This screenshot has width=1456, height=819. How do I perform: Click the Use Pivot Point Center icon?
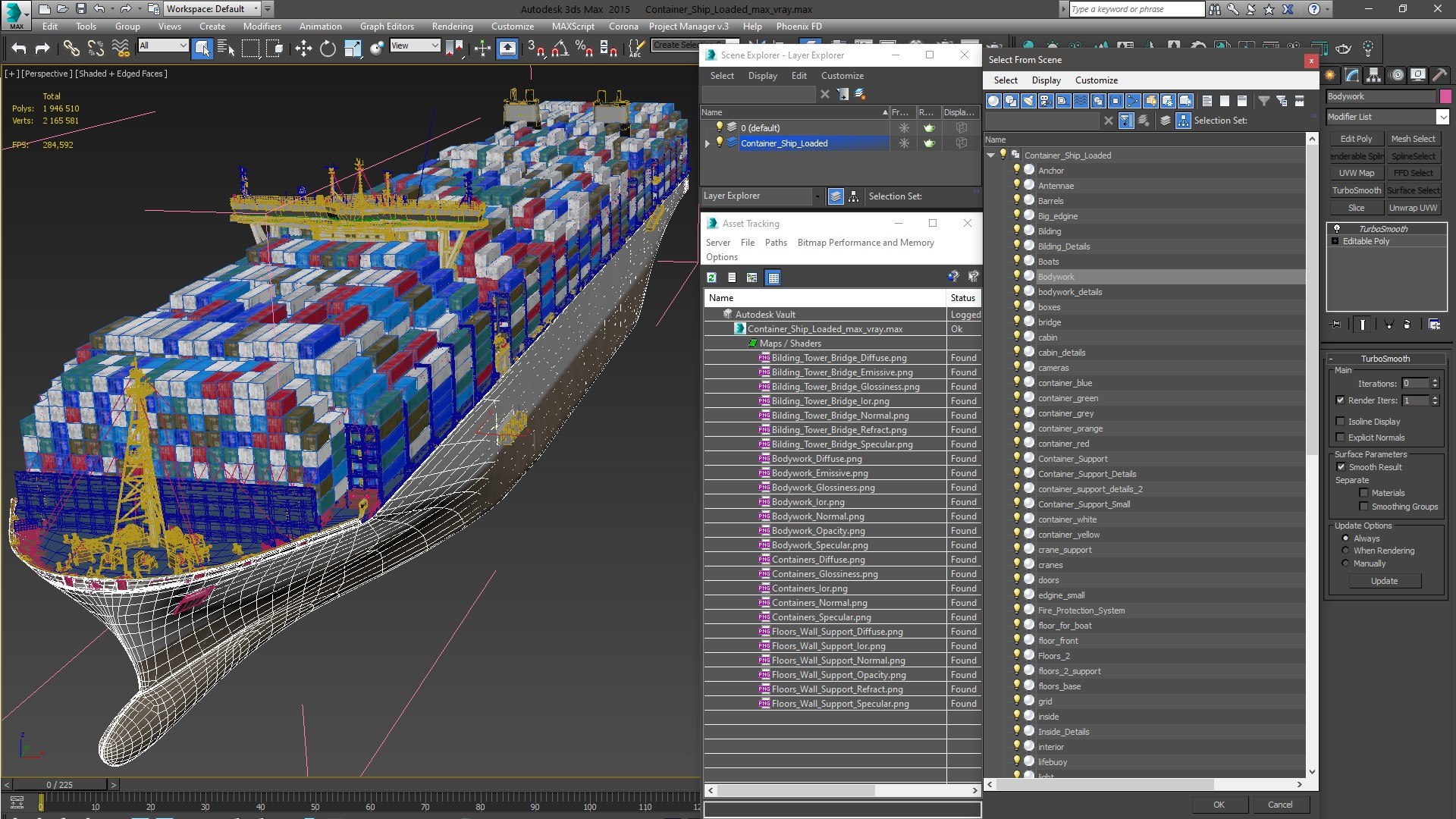click(x=454, y=49)
